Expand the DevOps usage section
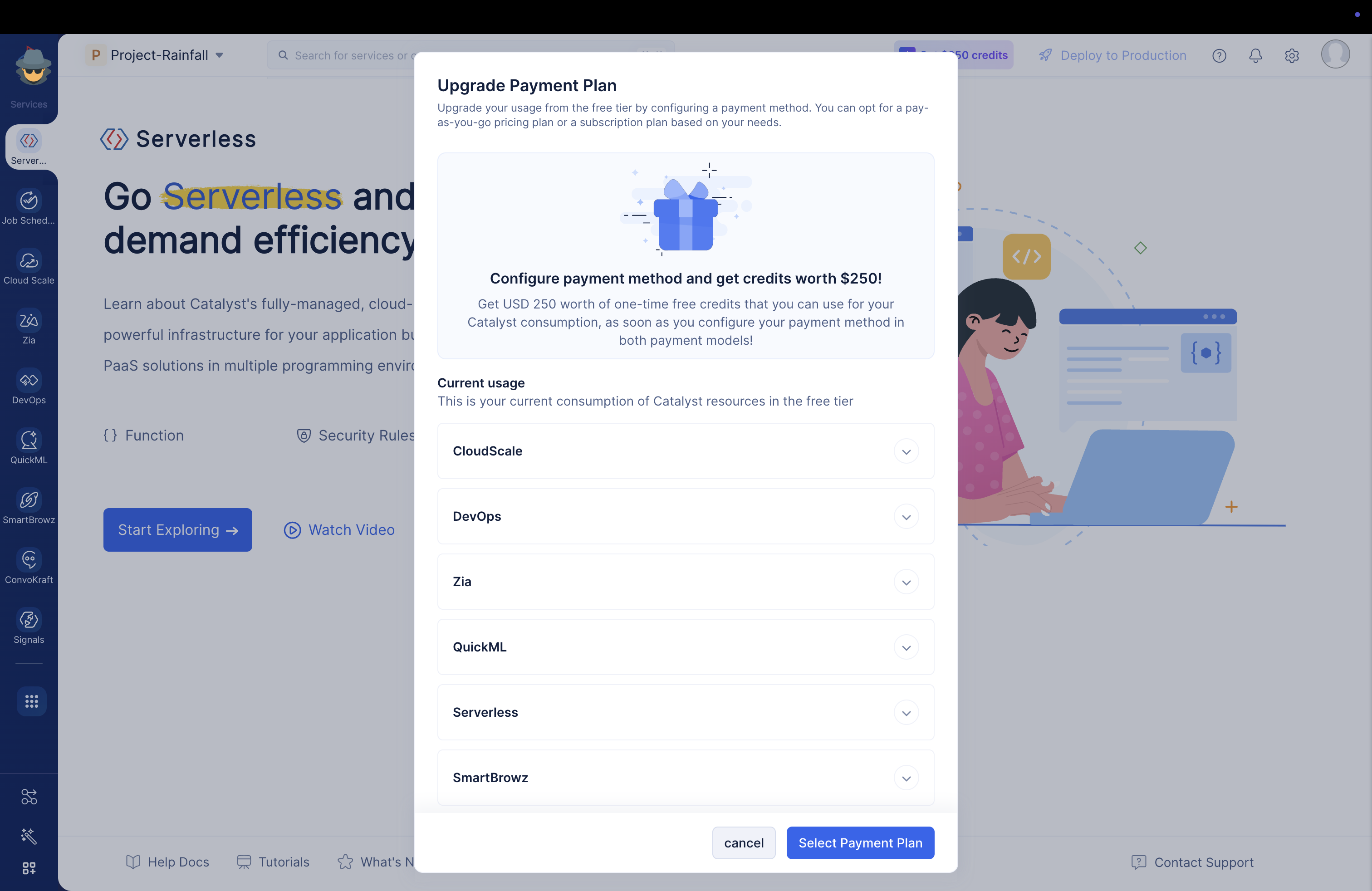 tap(686, 516)
